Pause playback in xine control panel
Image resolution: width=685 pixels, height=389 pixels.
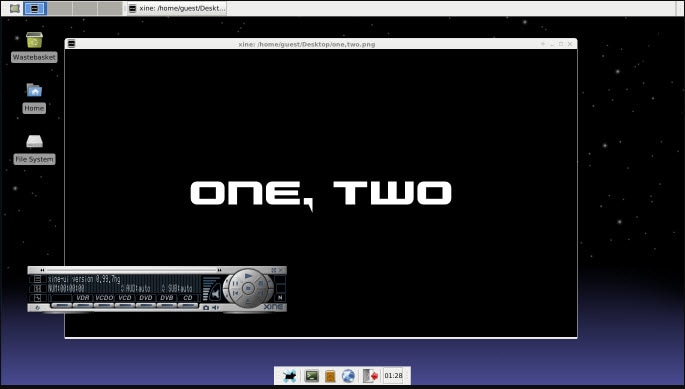[235, 283]
